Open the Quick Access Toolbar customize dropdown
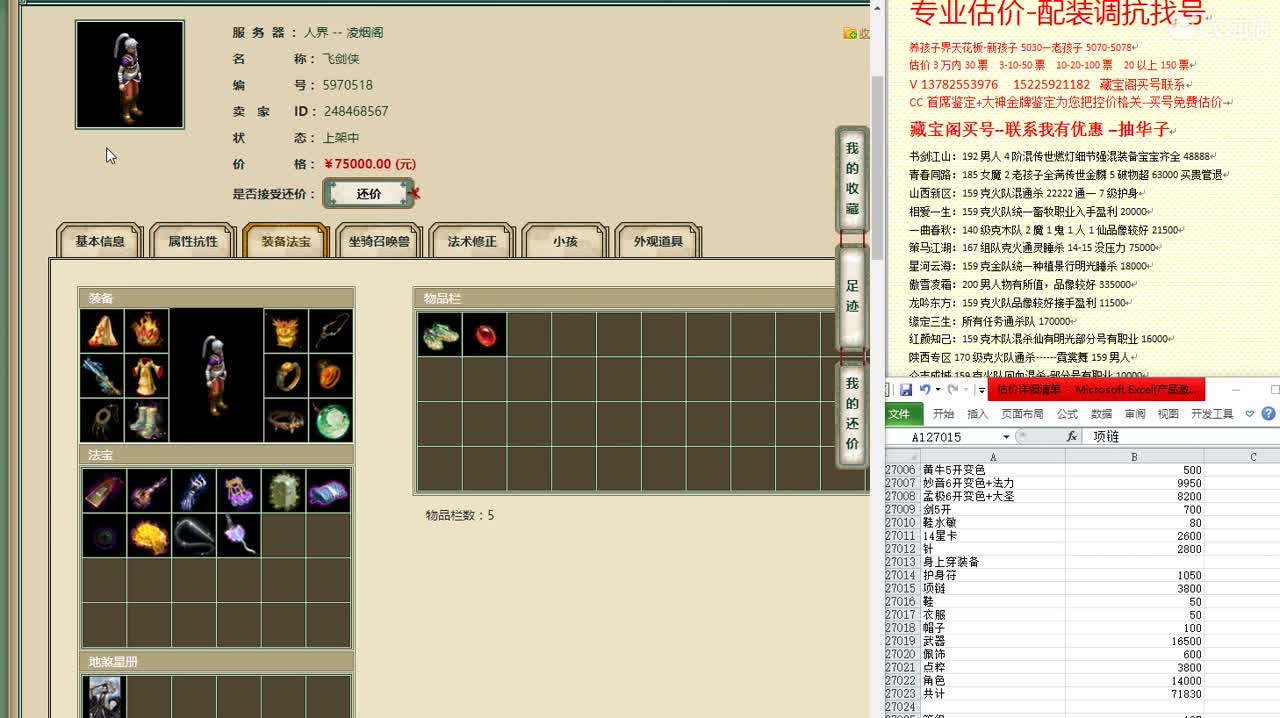This screenshot has width=1280, height=718. tap(981, 390)
